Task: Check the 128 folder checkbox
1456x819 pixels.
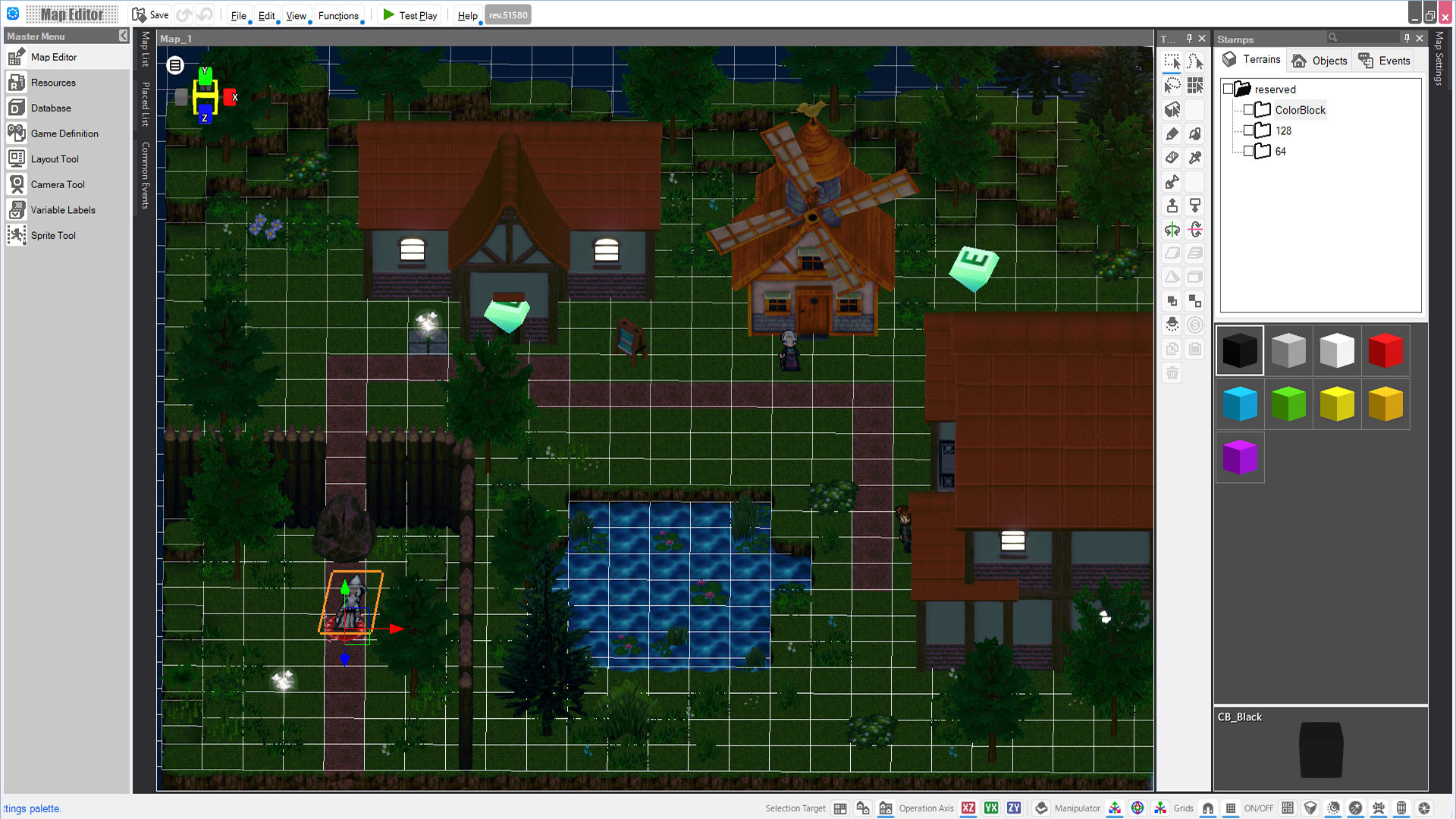Action: pyautogui.click(x=1248, y=130)
